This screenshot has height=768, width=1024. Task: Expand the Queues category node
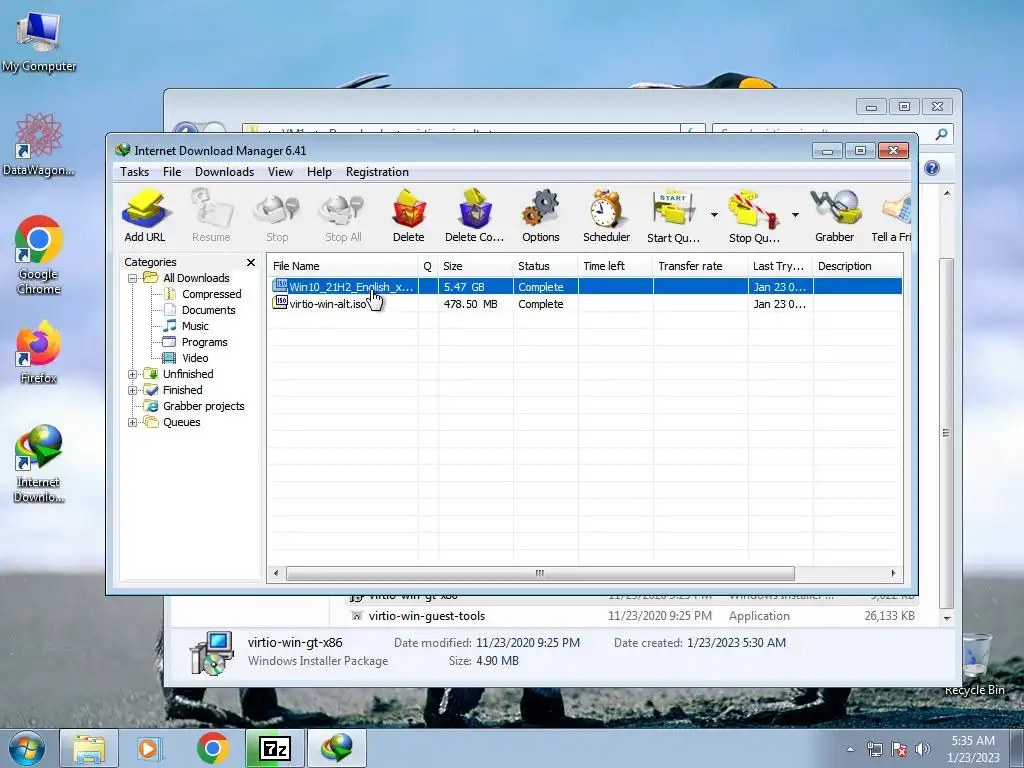click(x=133, y=423)
